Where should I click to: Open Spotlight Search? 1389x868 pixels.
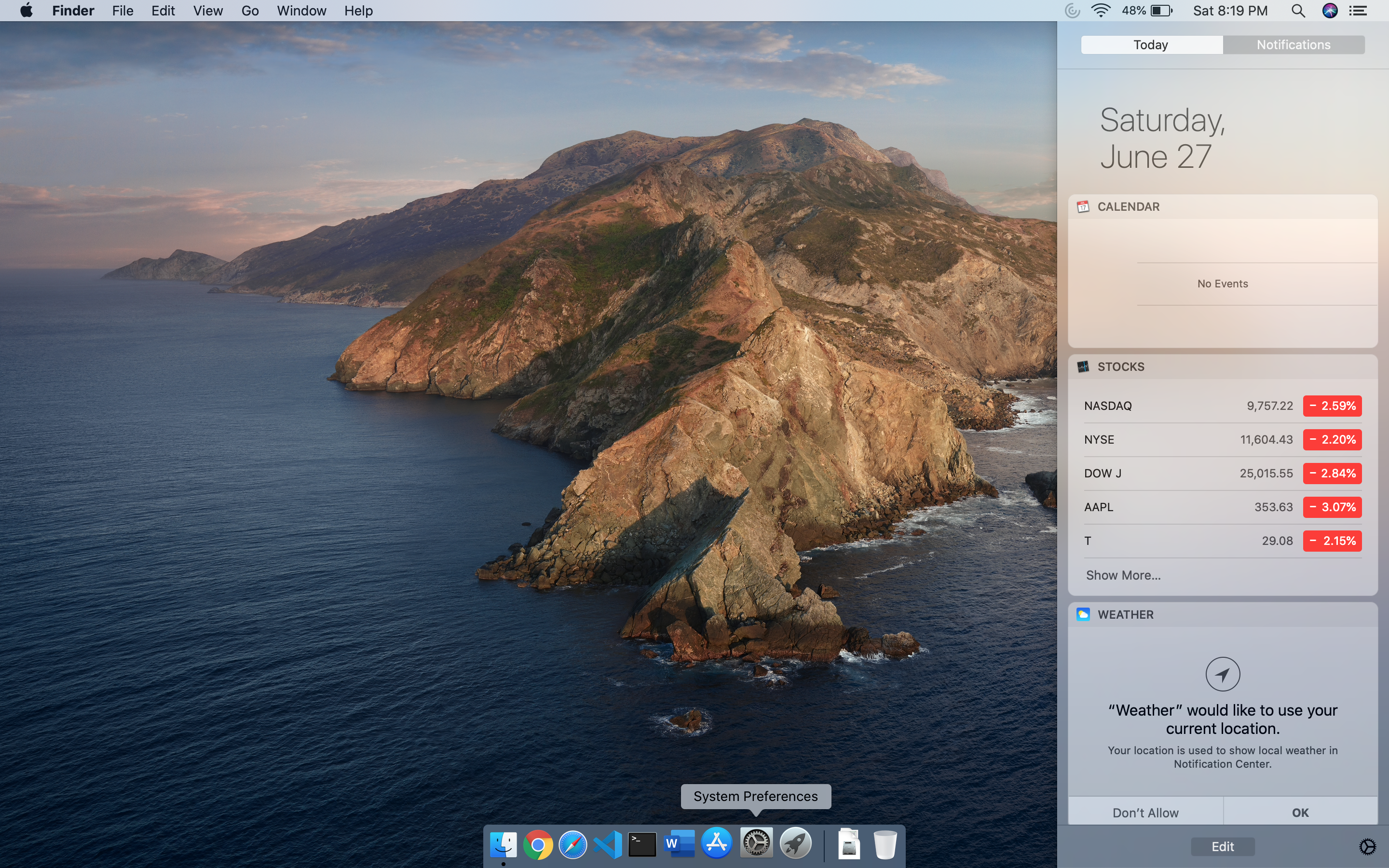(x=1298, y=11)
